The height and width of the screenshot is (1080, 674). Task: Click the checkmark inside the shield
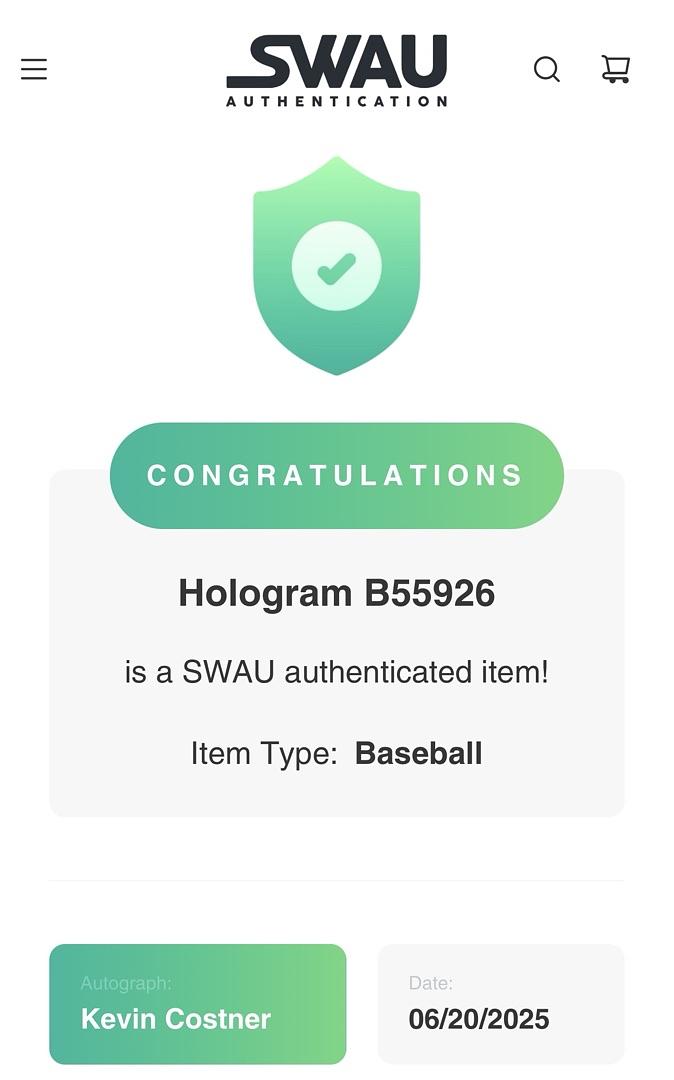pyautogui.click(x=336, y=267)
